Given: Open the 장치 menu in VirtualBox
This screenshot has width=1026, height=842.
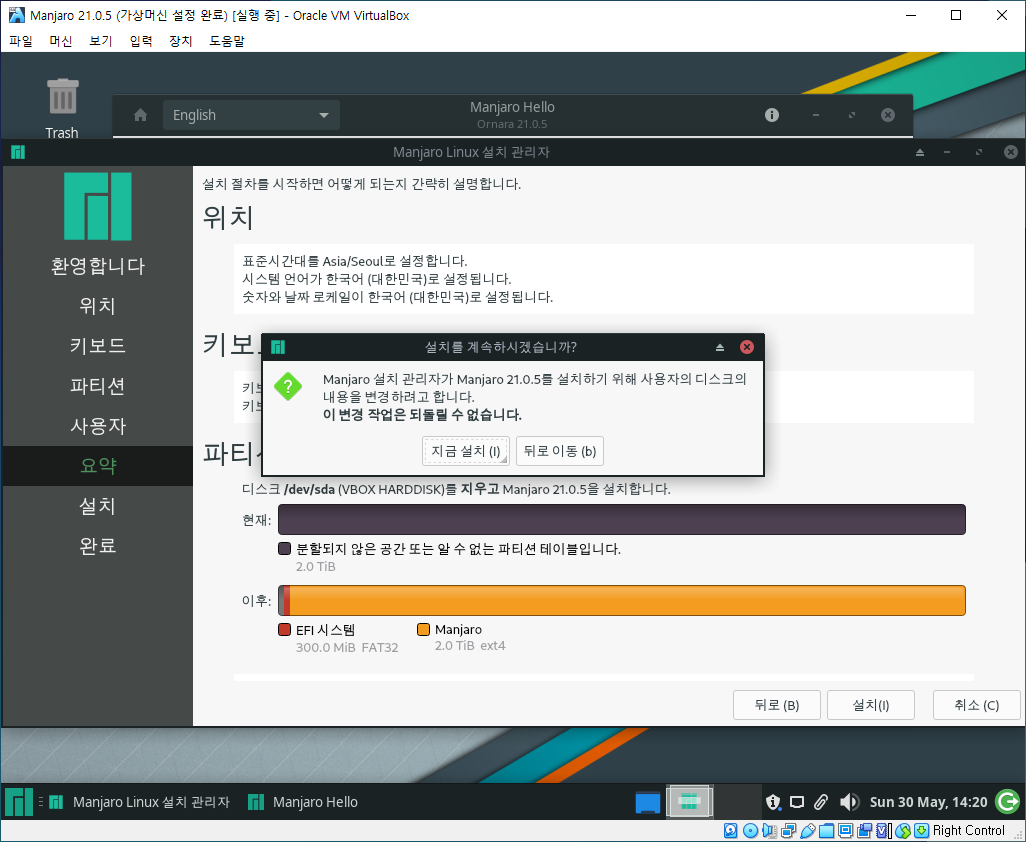Looking at the screenshot, I should pos(181,41).
